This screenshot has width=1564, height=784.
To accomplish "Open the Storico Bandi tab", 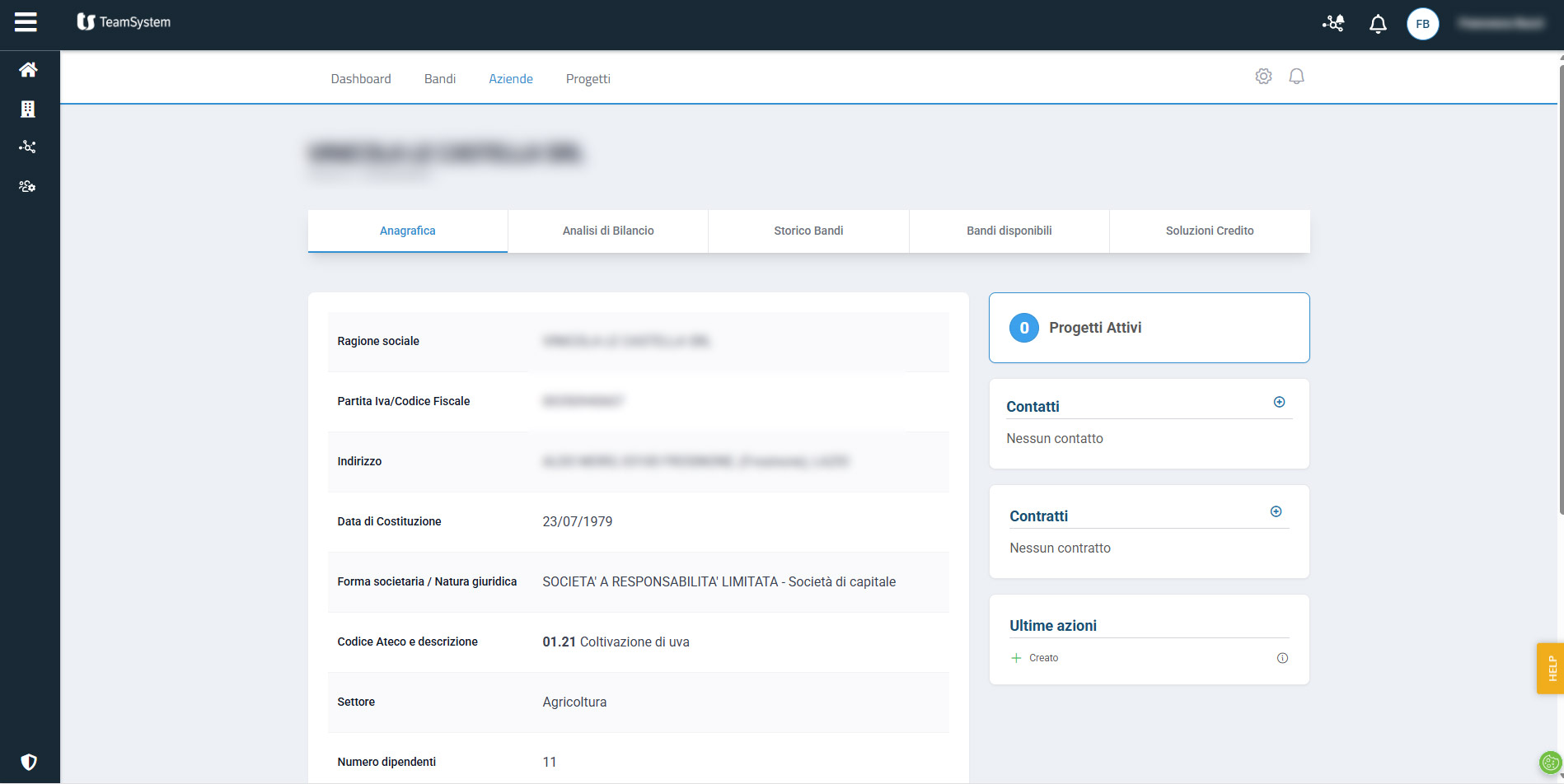I will 808,231.
